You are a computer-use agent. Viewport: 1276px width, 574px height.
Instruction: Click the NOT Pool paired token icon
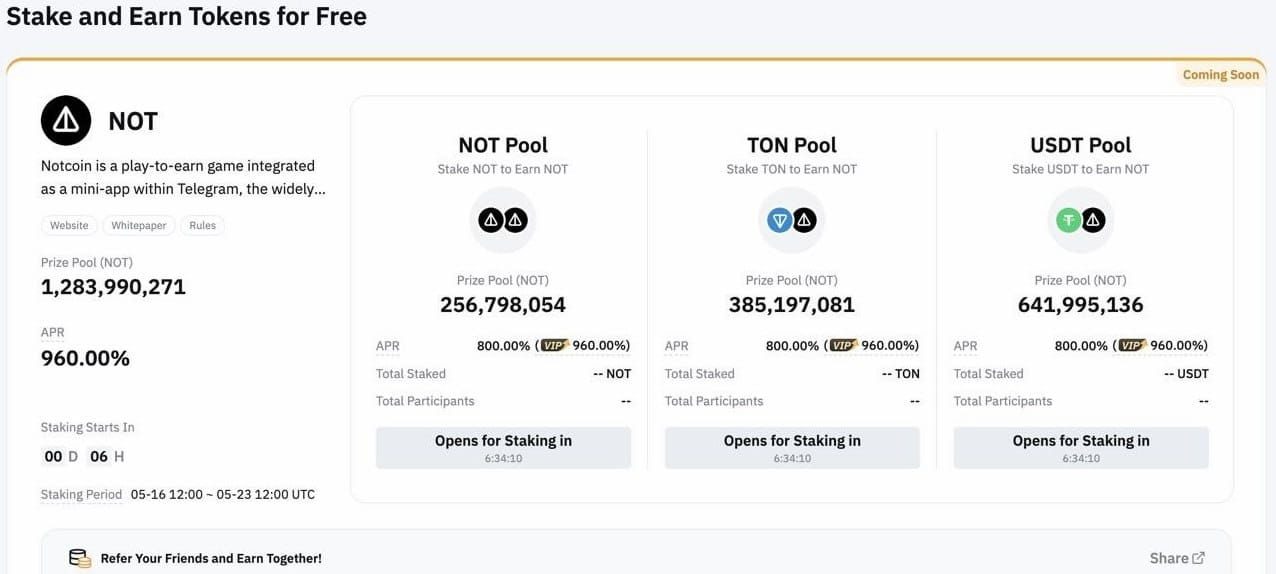(503, 220)
